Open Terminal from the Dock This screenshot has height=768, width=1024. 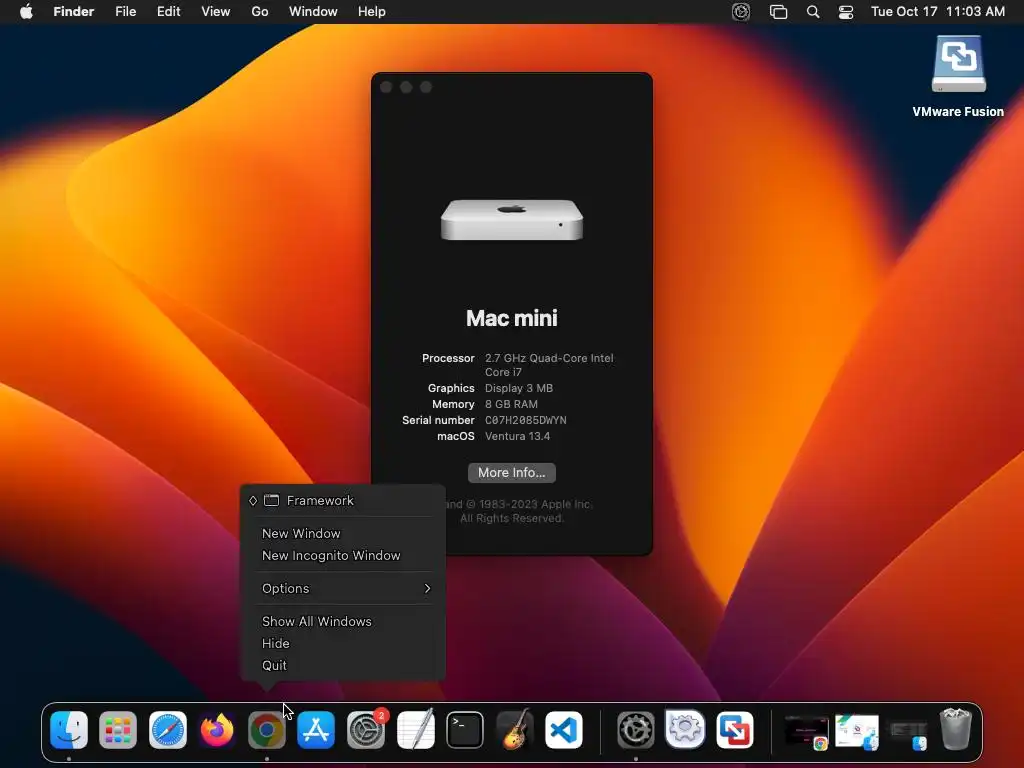click(465, 729)
